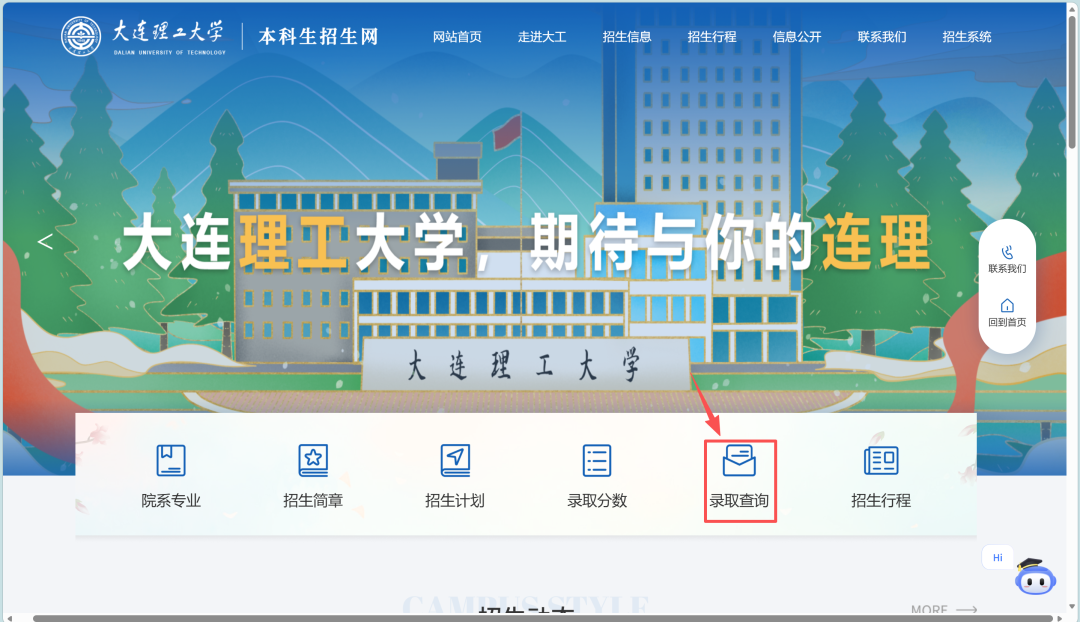Viewport: 1080px width, 622px height.
Task: Click the 联系我们 phone icon in floating panel
Action: 1007,252
